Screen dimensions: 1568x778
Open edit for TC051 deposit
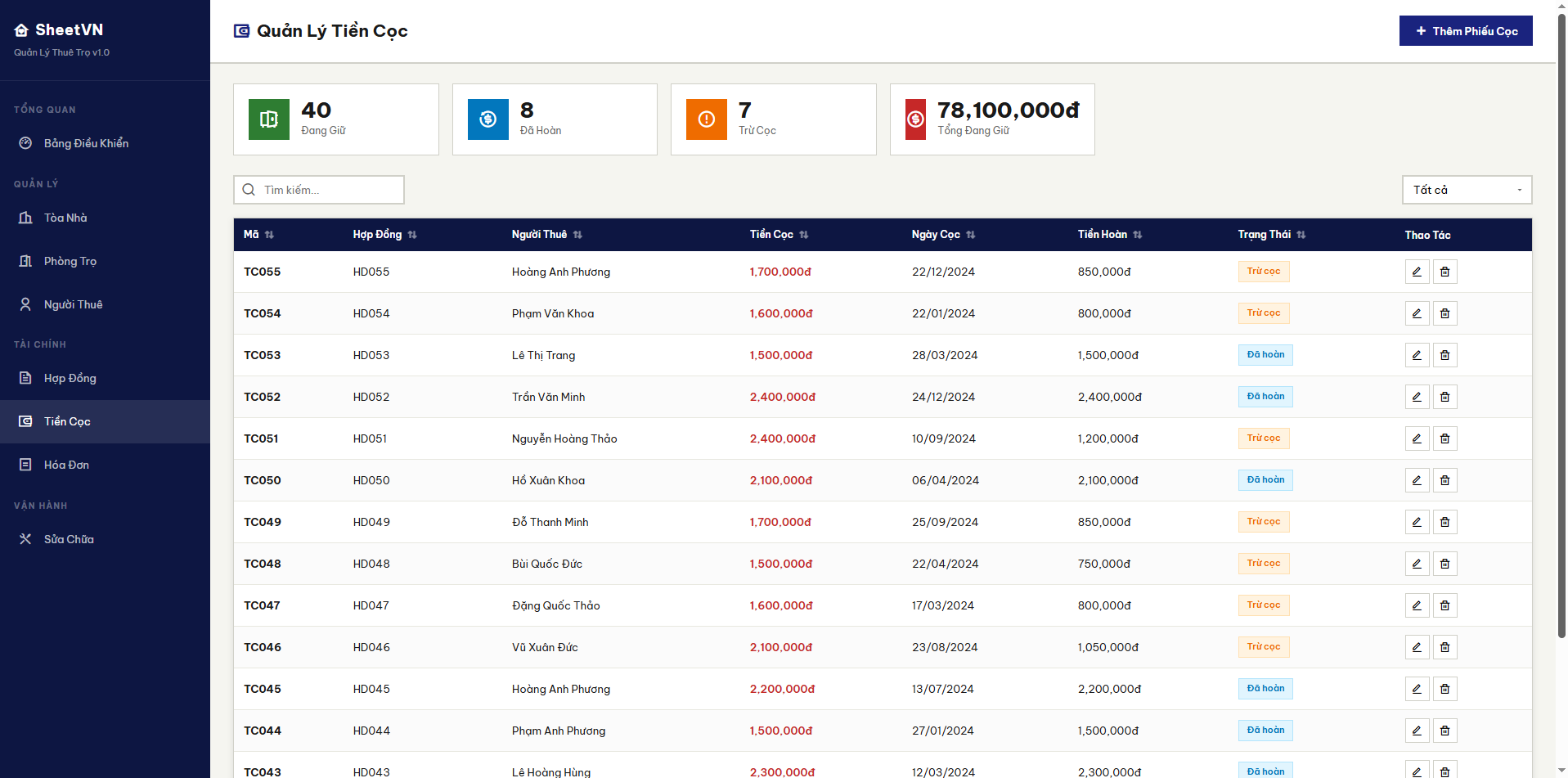tap(1417, 438)
